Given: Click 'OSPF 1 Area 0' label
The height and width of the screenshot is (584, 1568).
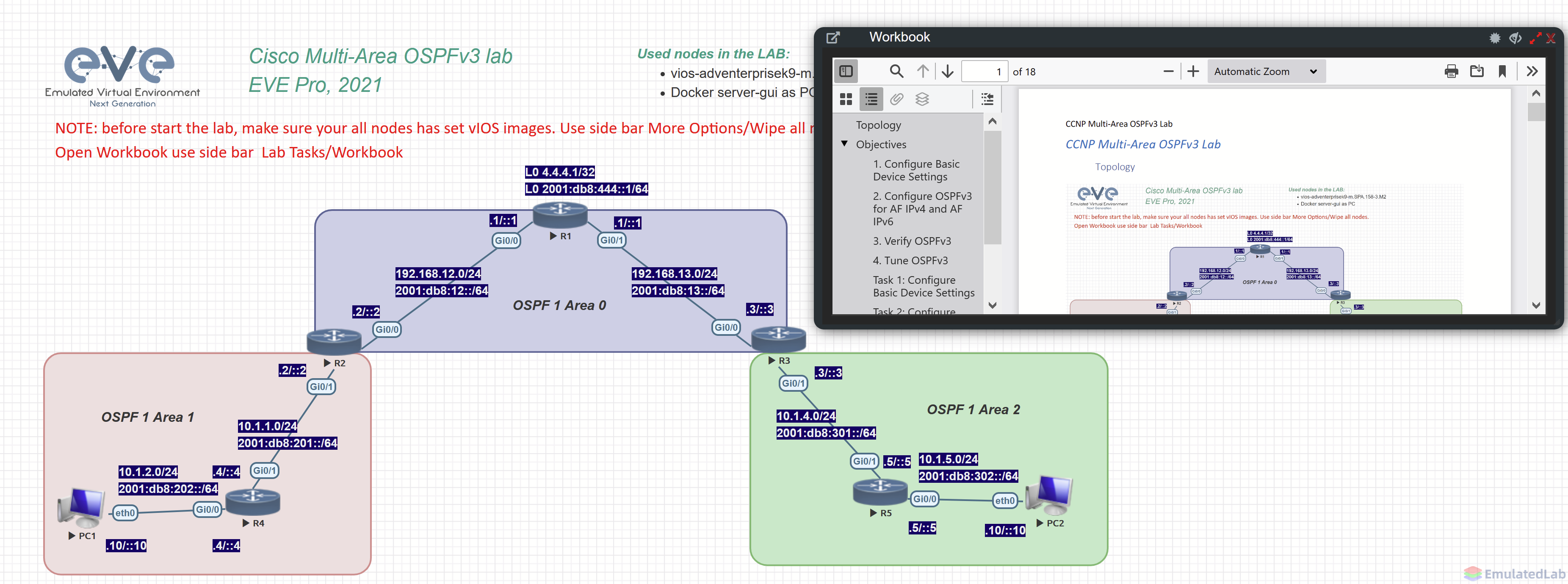Looking at the screenshot, I should click(559, 306).
